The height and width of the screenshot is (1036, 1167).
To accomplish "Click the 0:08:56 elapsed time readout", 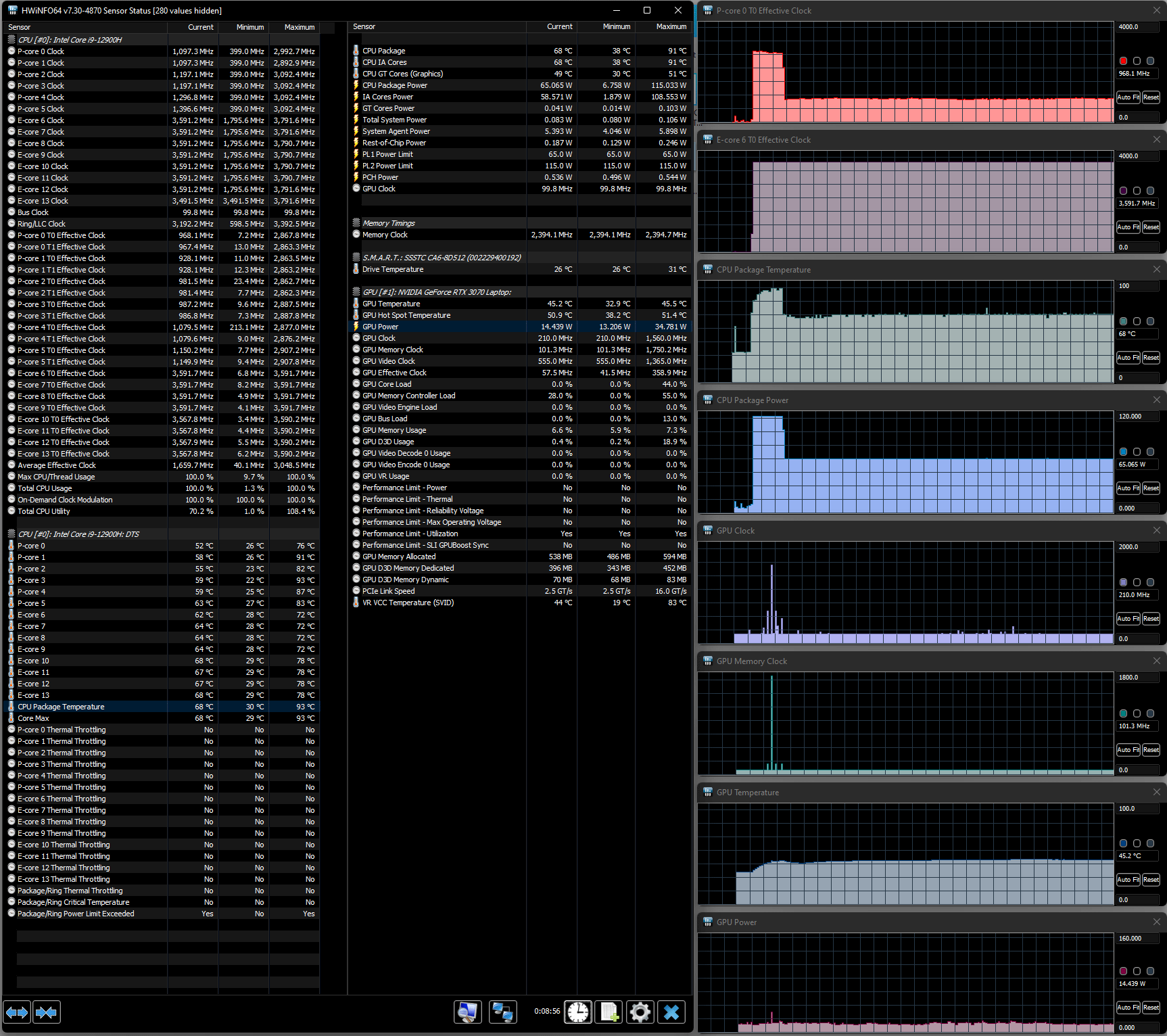I will click(547, 1012).
